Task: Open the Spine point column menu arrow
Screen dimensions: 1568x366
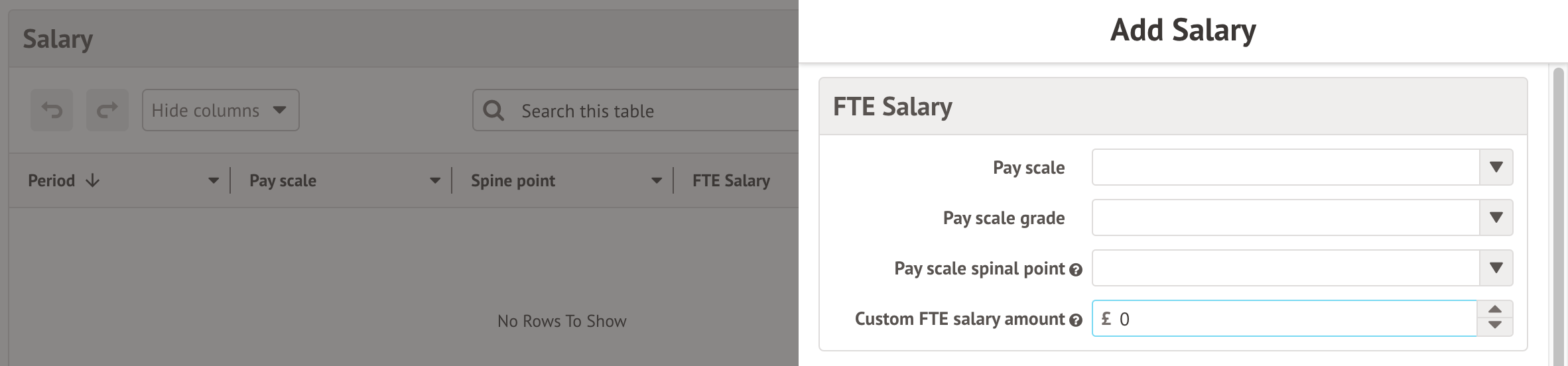Action: coord(657,180)
